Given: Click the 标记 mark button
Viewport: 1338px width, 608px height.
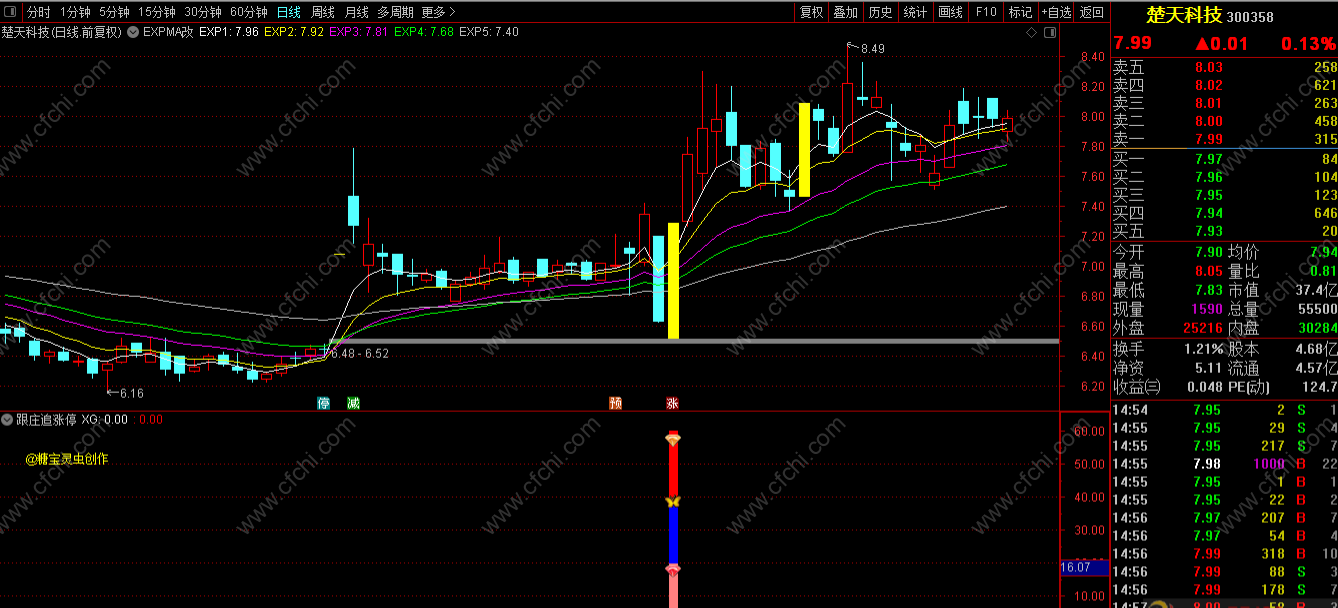Looking at the screenshot, I should coord(1020,12).
